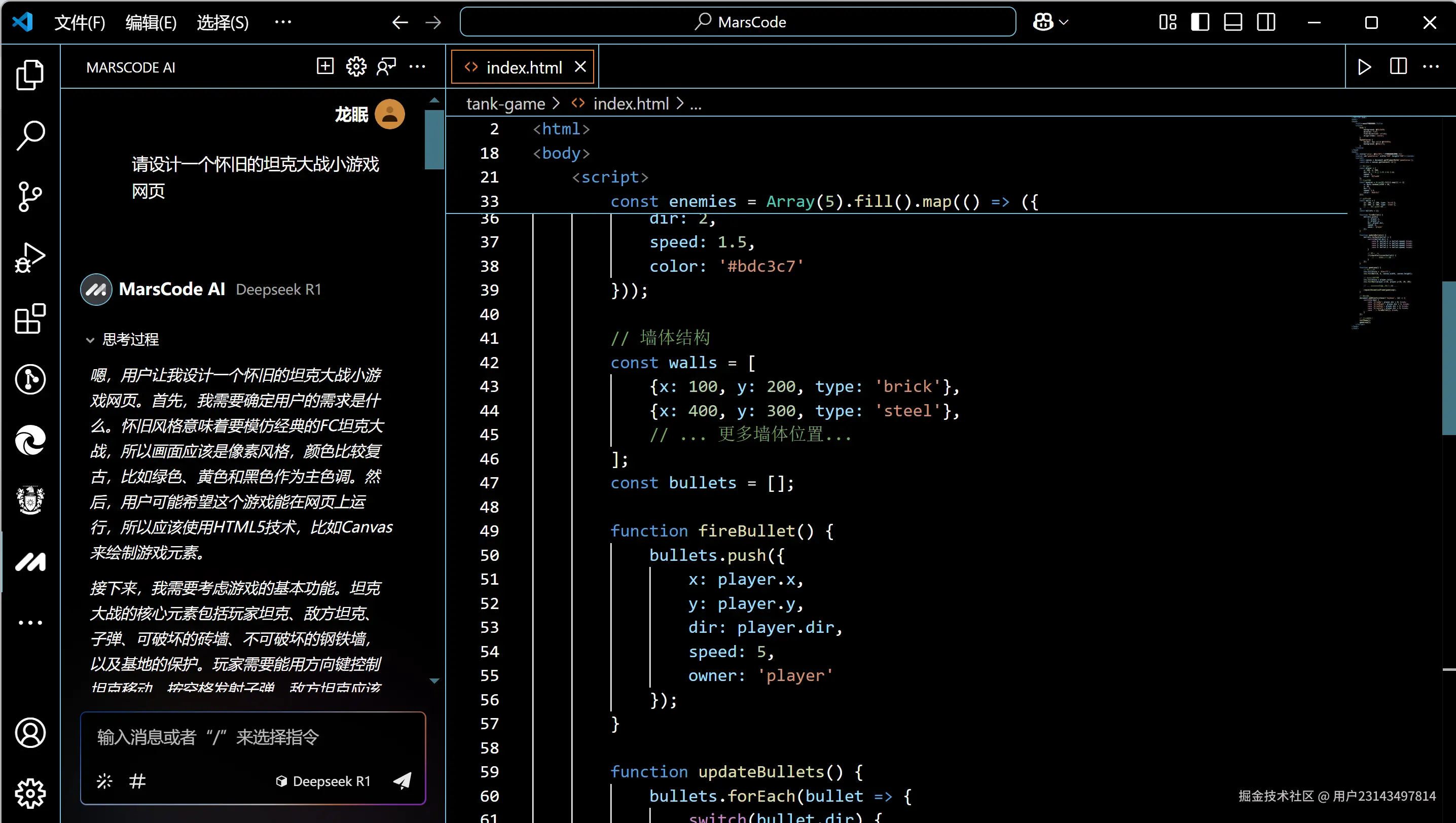The image size is (1456, 823).
Task: Open the Search view icon
Action: 30,135
